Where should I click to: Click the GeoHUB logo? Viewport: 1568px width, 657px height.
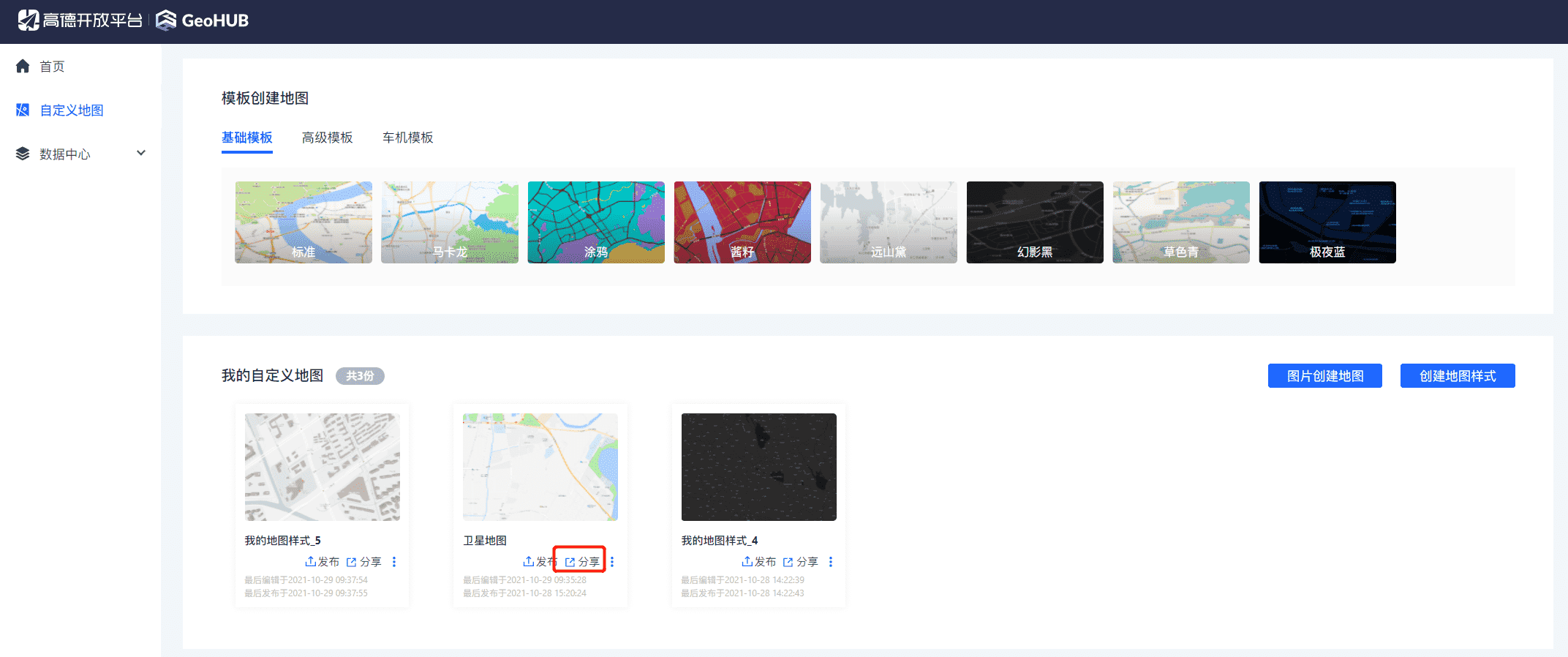[x=203, y=20]
